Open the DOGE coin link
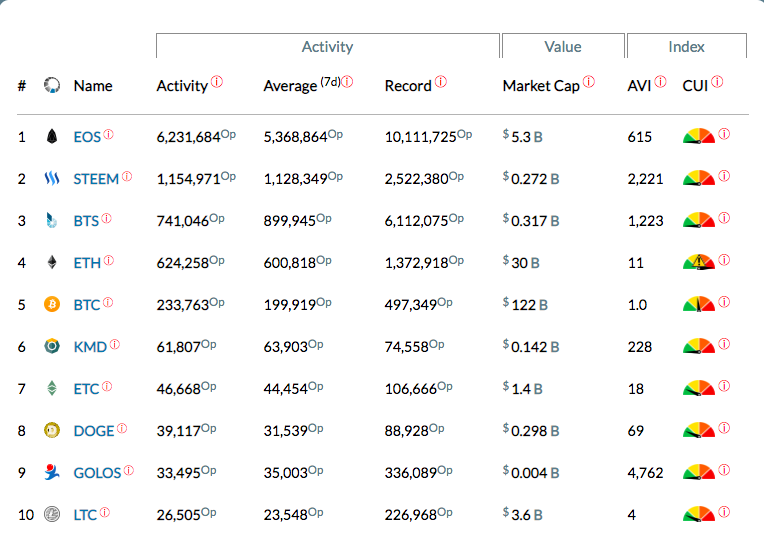Screen dimensions: 764x536 [94, 431]
